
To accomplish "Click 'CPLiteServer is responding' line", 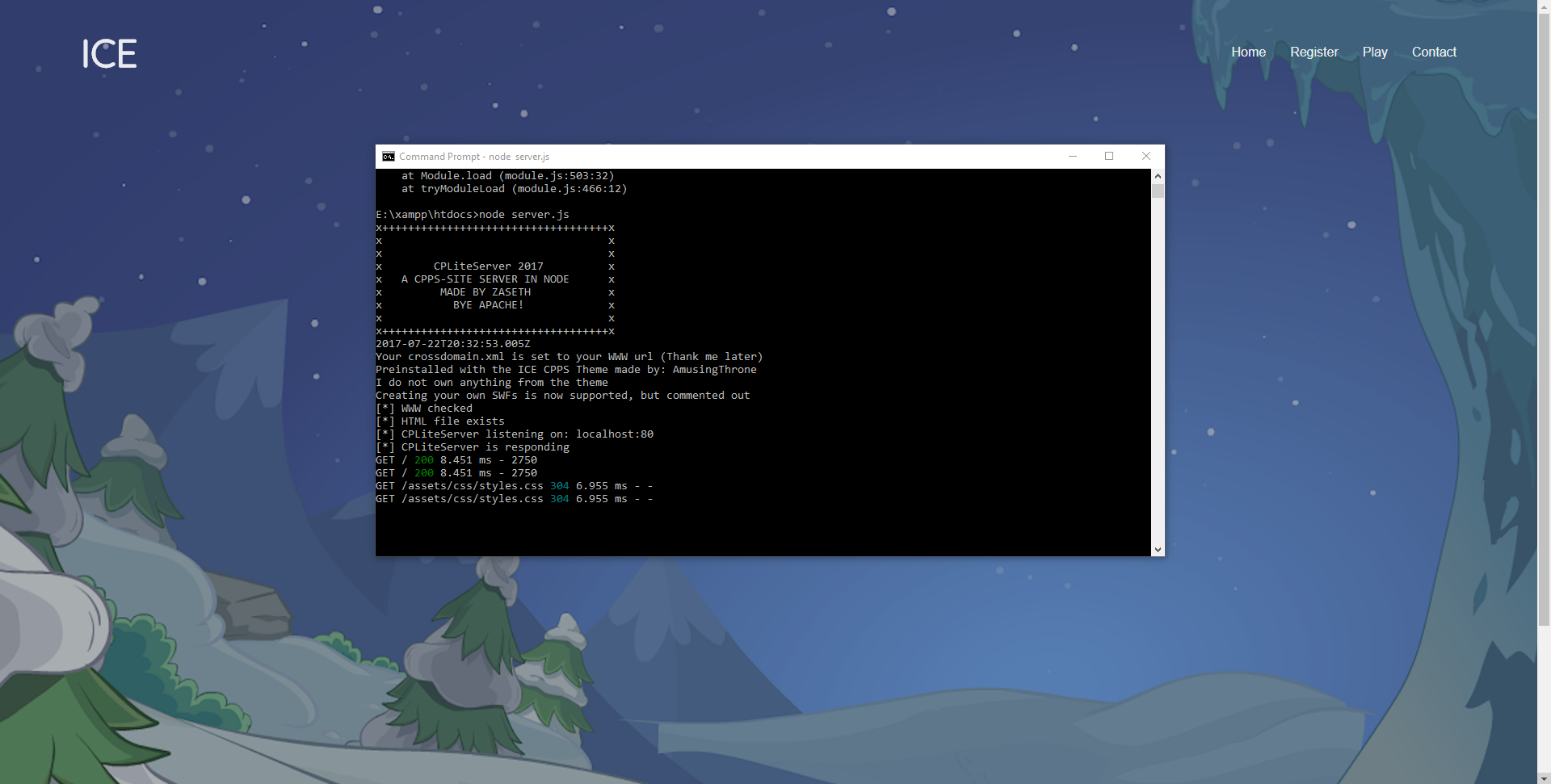I will (473, 447).
